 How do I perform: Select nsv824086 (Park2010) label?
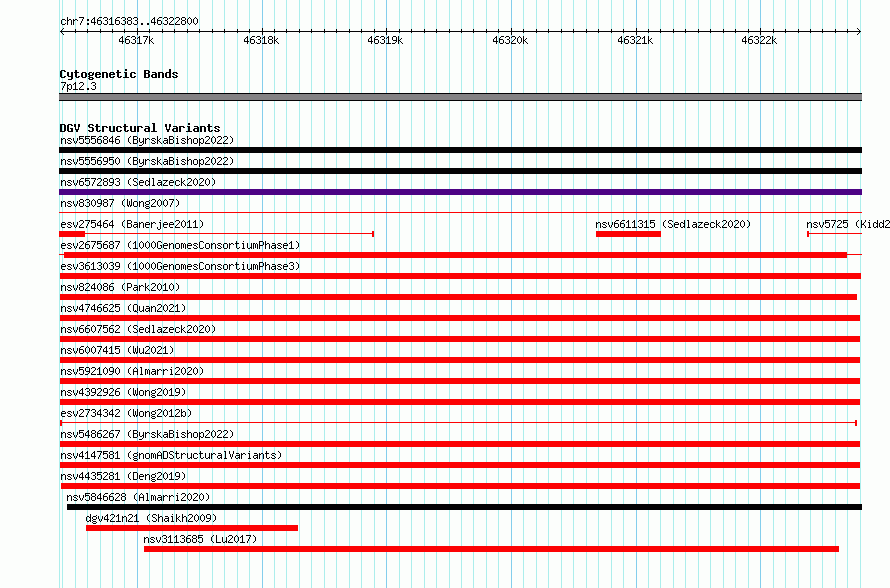pyautogui.click(x=120, y=287)
